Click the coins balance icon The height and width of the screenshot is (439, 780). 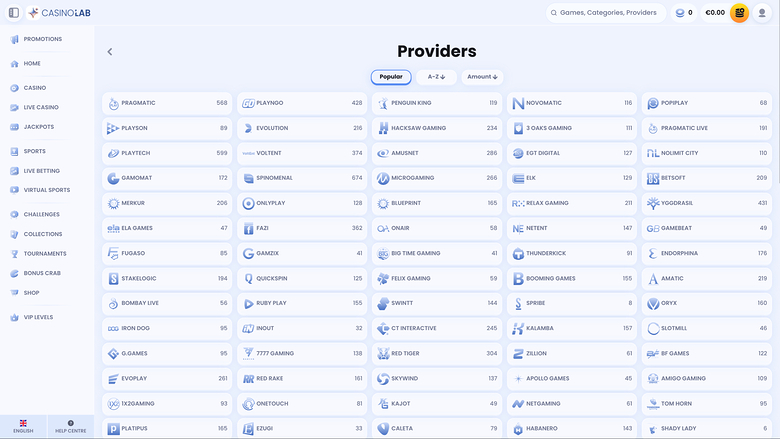coord(681,13)
